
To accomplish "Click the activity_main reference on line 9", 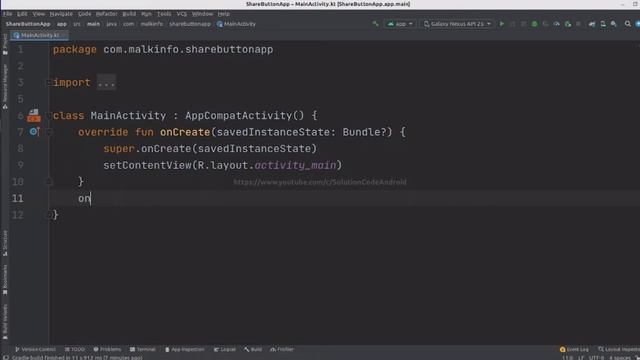I will [x=296, y=165].
